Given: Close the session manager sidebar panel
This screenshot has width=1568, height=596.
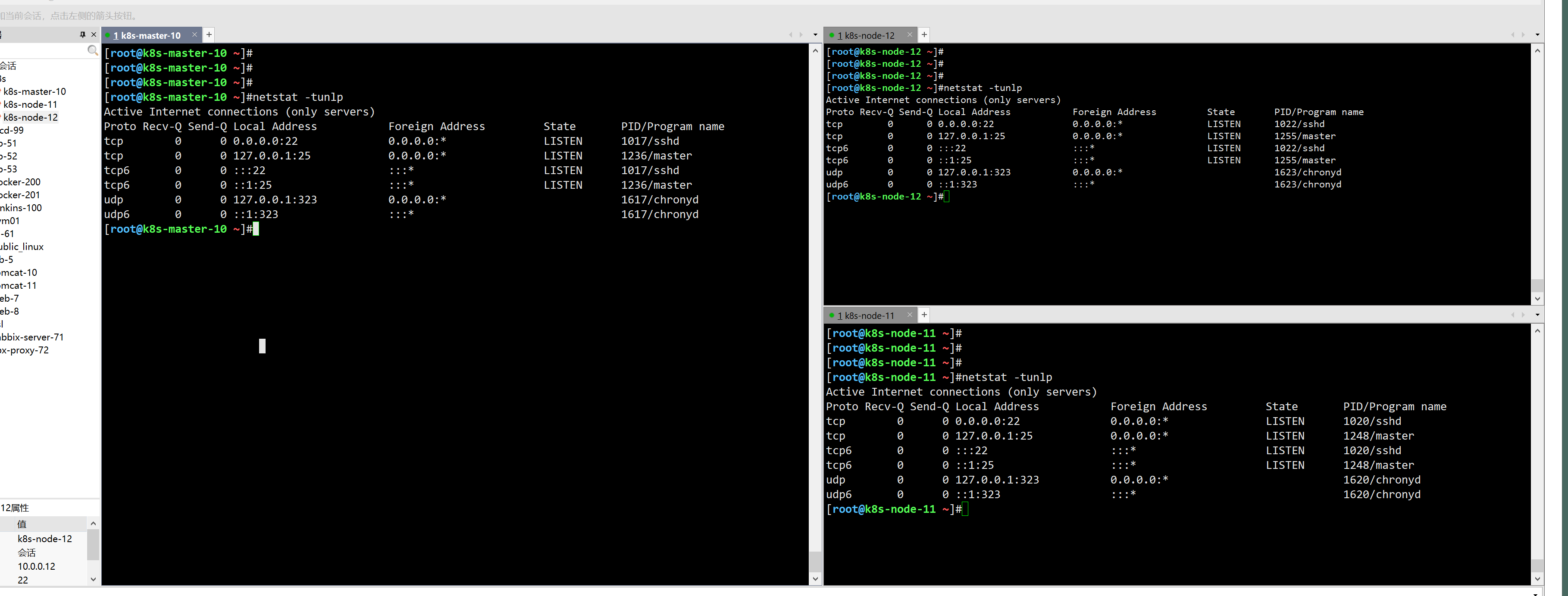Looking at the screenshot, I should (x=94, y=34).
